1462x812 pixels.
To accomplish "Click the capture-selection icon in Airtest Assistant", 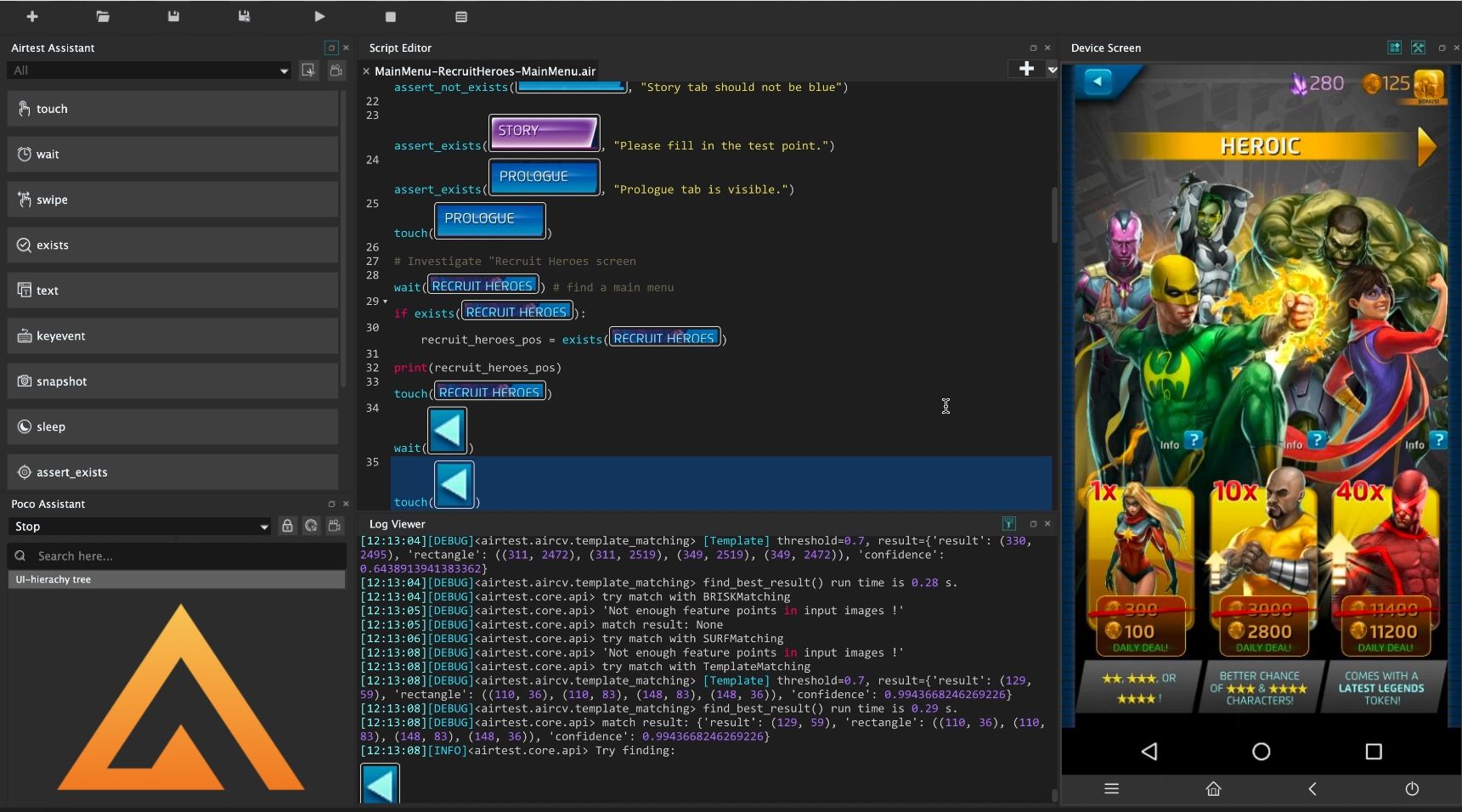I will (308, 70).
